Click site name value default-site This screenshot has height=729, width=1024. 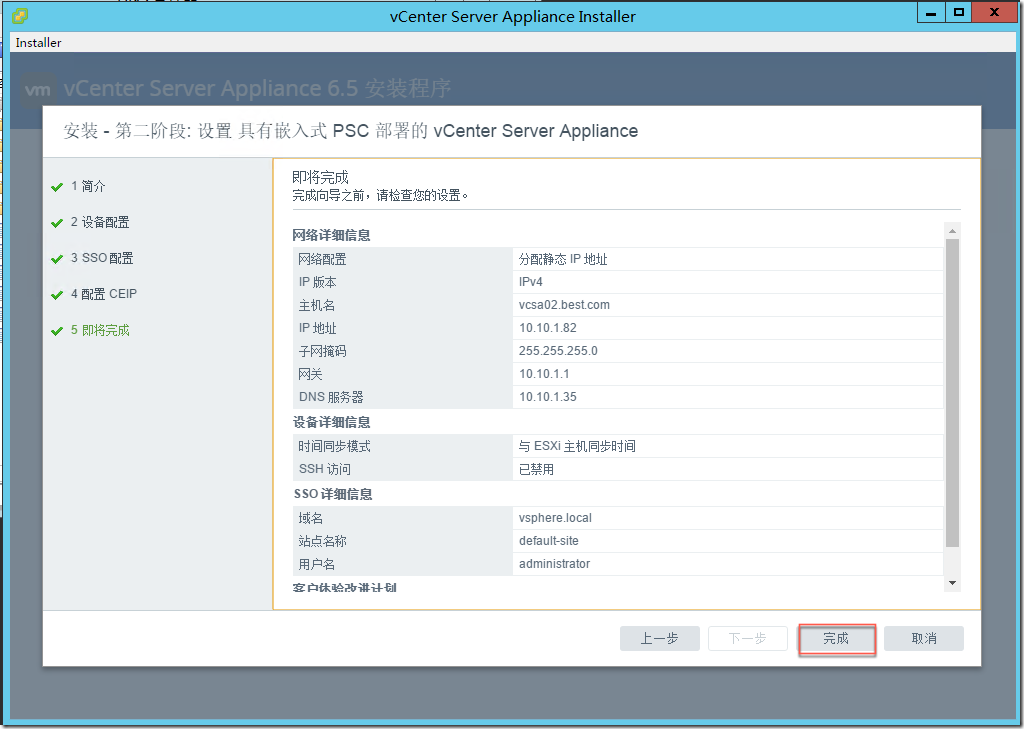point(549,541)
